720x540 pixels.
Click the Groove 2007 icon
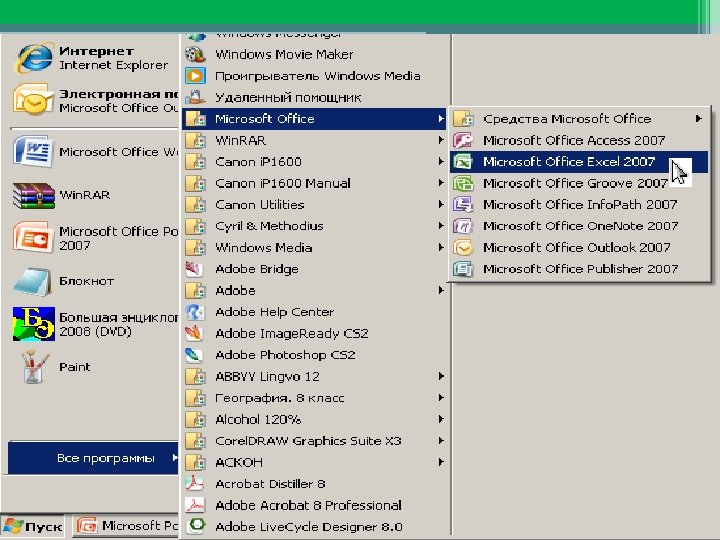tap(463, 183)
